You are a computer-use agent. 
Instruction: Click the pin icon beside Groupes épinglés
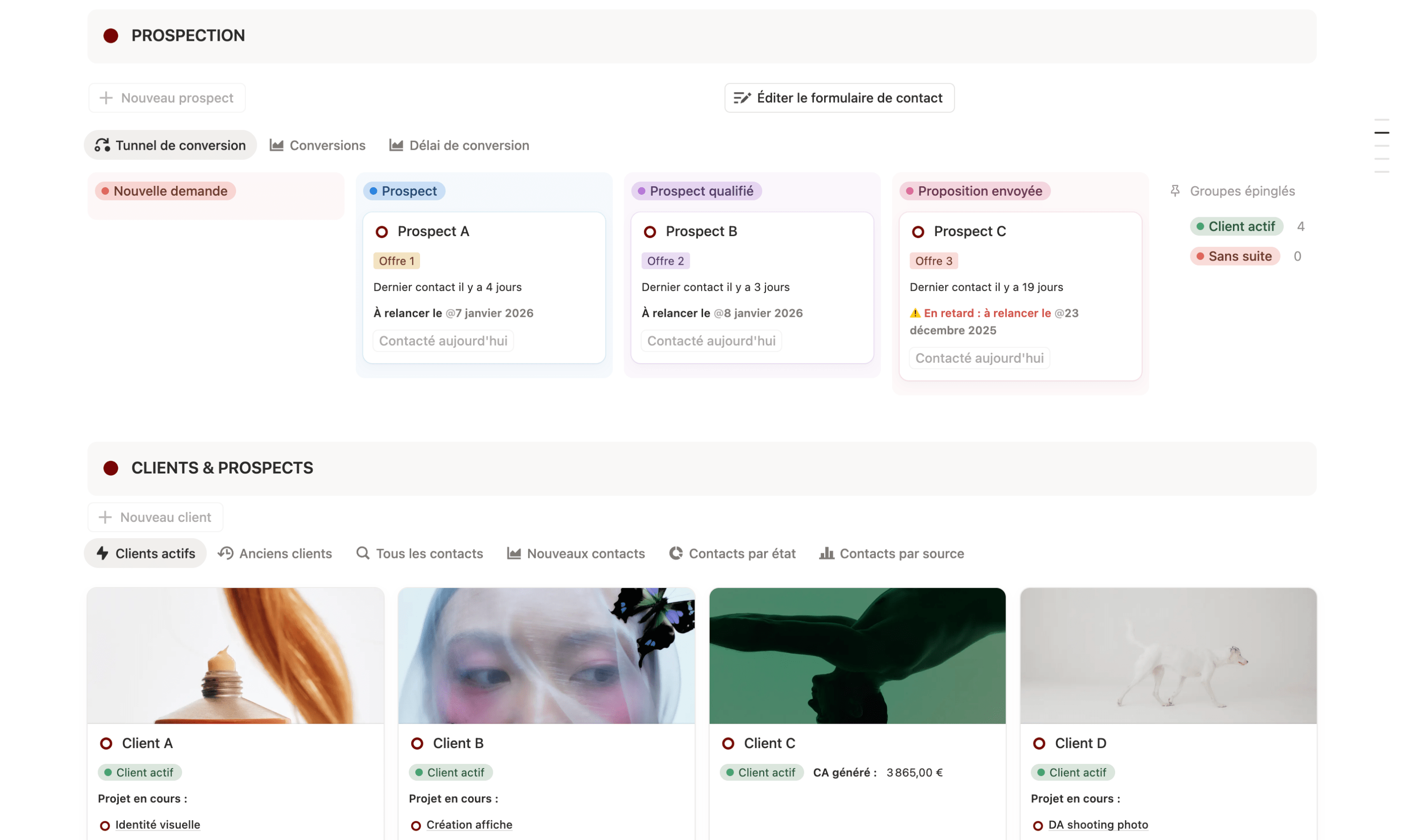[x=1176, y=191]
